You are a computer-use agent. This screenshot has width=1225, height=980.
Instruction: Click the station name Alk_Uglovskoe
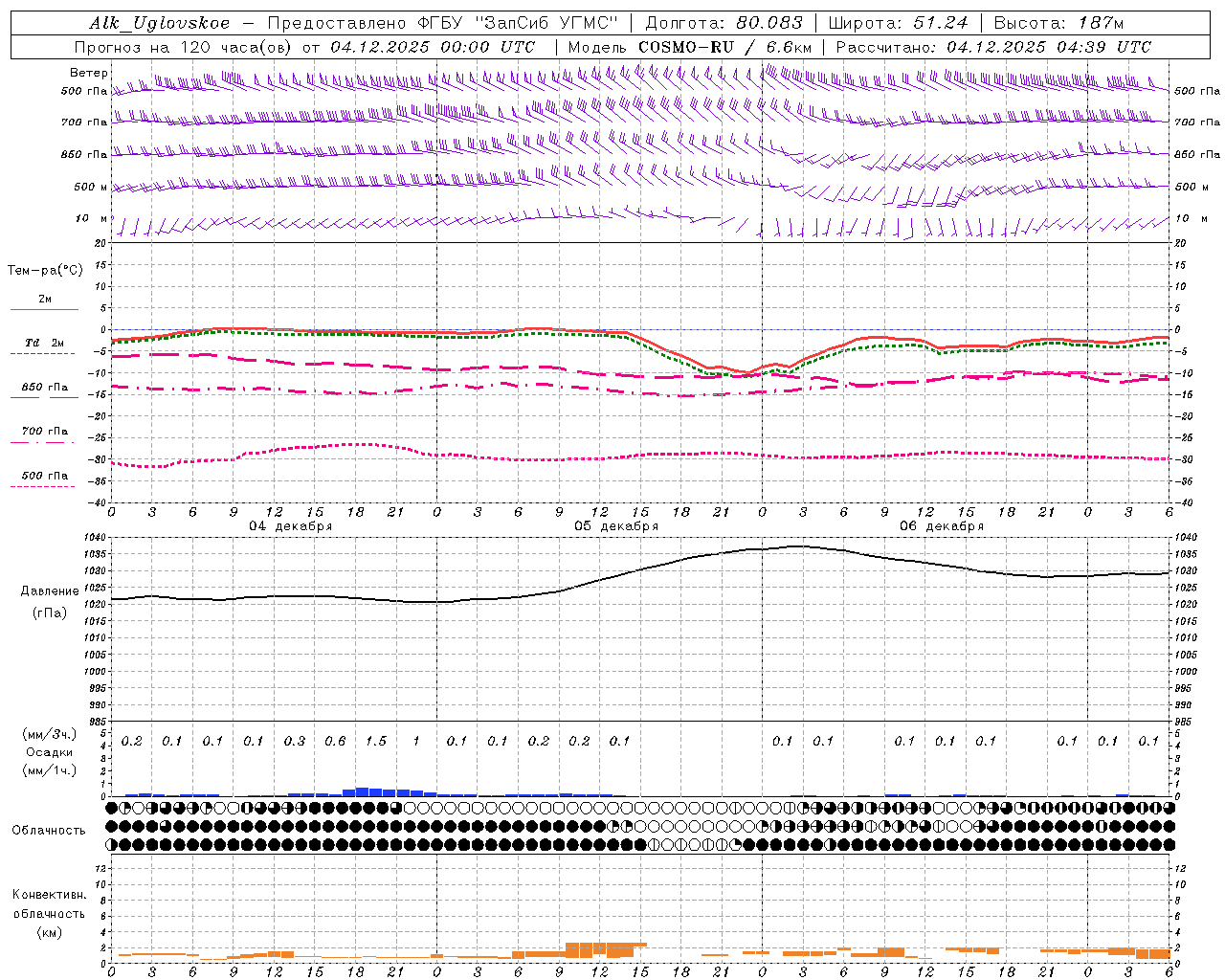coord(160,23)
